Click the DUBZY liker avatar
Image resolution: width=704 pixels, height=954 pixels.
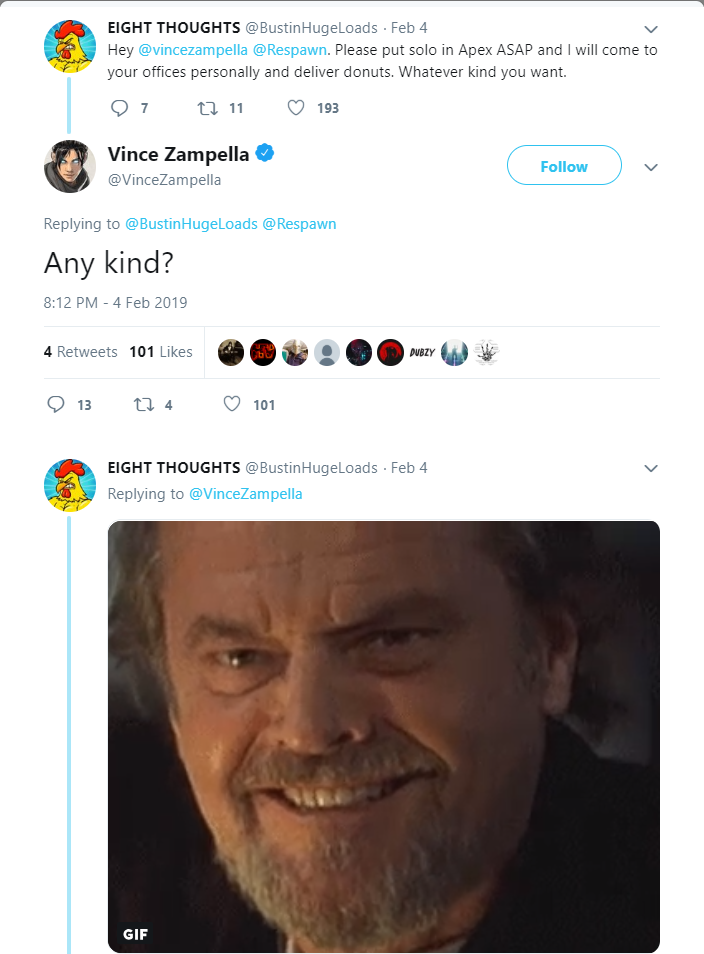(x=422, y=352)
